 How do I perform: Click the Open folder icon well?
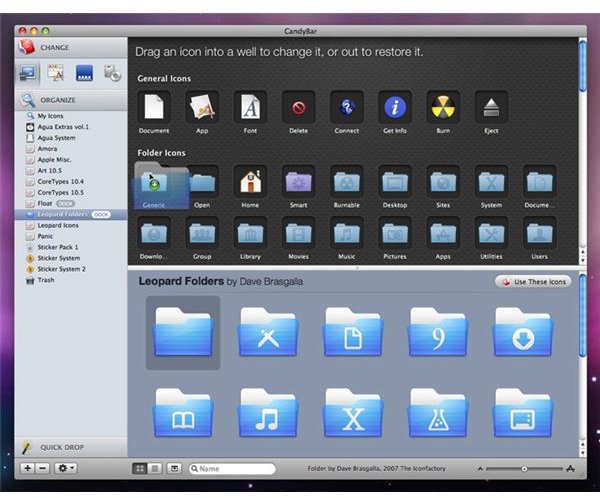click(202, 181)
